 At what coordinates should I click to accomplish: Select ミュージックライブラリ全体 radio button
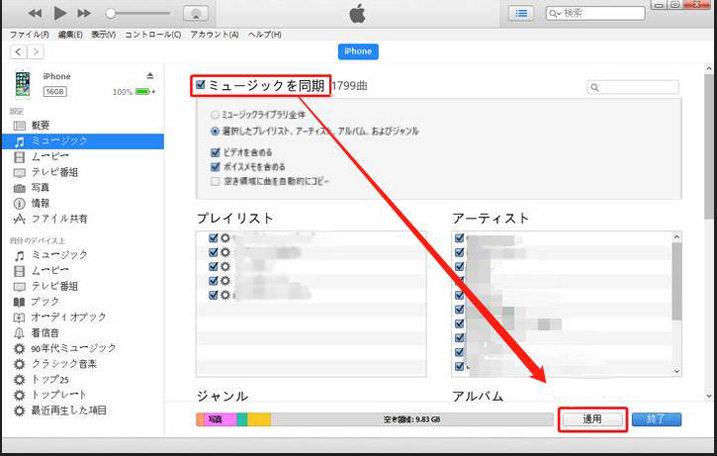pos(215,114)
